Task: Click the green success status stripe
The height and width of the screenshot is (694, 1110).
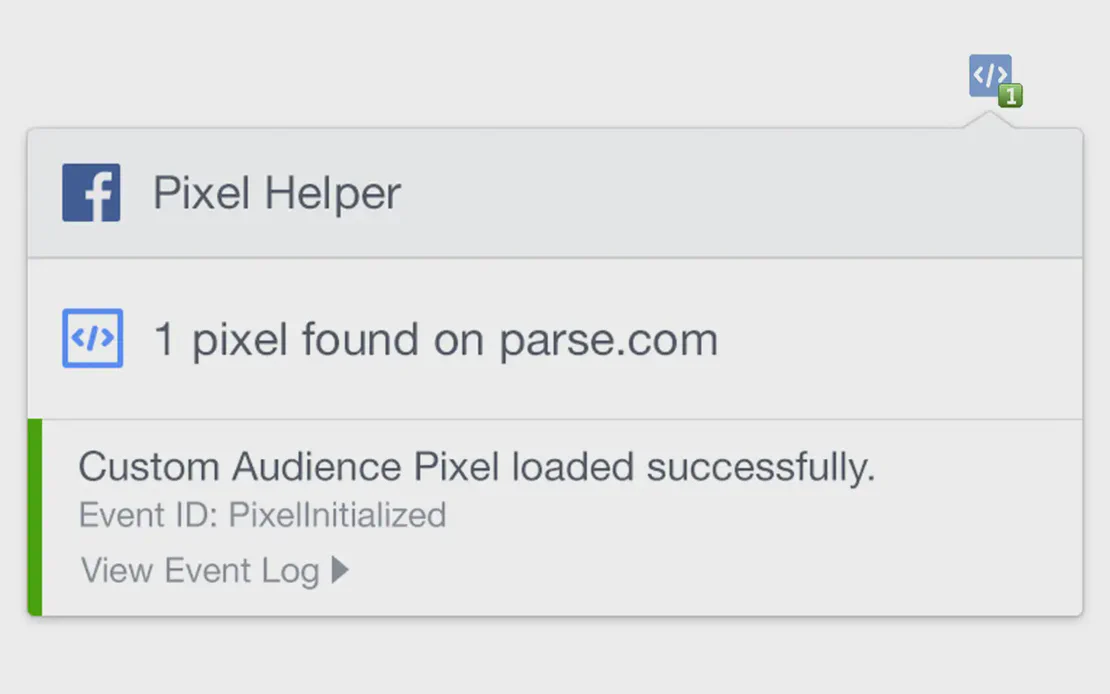Action: [35, 517]
